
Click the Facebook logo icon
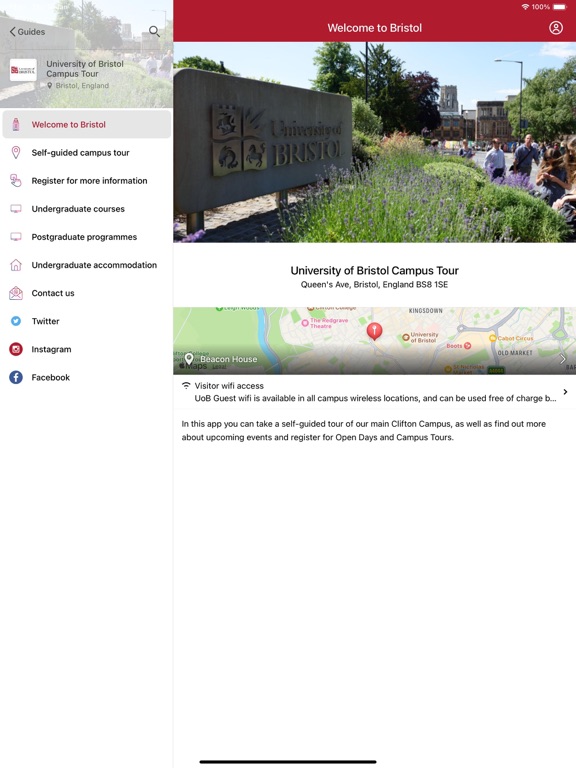(x=16, y=377)
